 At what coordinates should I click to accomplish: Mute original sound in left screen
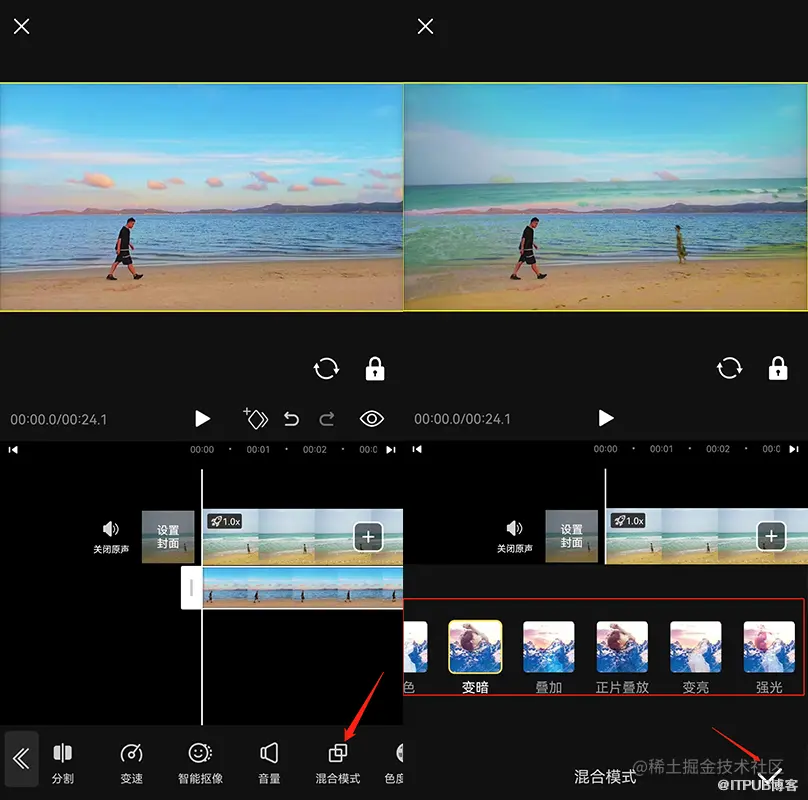111,536
